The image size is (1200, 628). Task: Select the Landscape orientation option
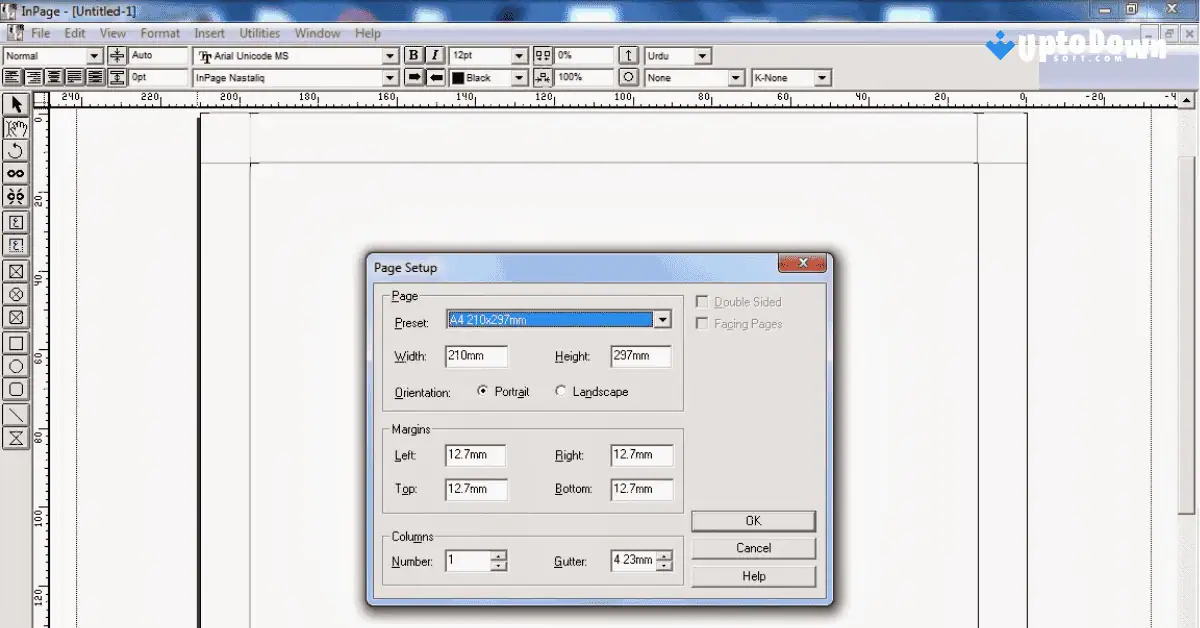(561, 392)
